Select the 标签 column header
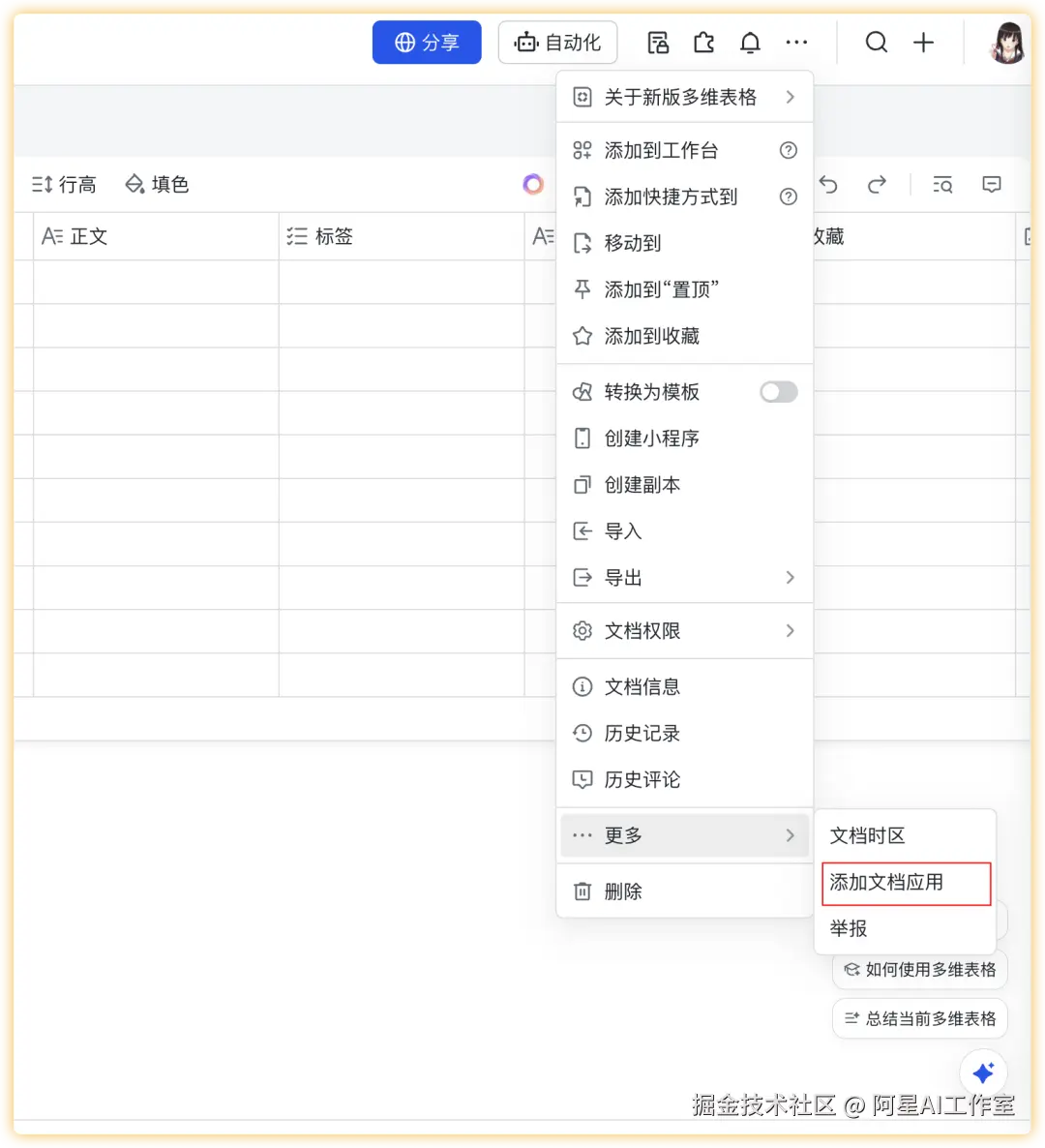 (x=402, y=236)
